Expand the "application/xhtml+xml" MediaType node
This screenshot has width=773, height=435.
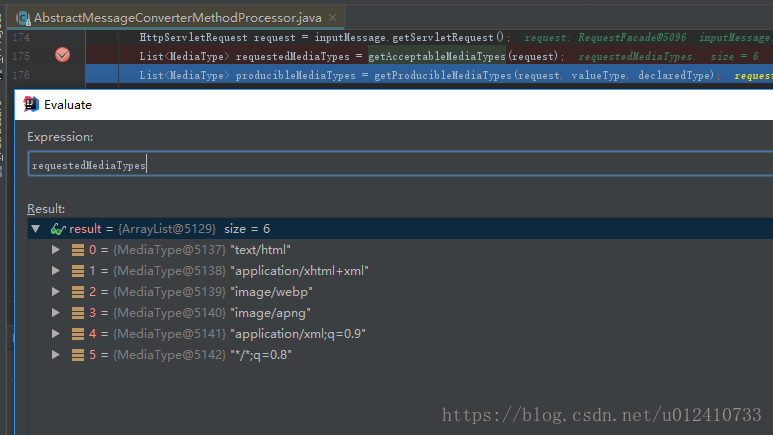coord(56,270)
